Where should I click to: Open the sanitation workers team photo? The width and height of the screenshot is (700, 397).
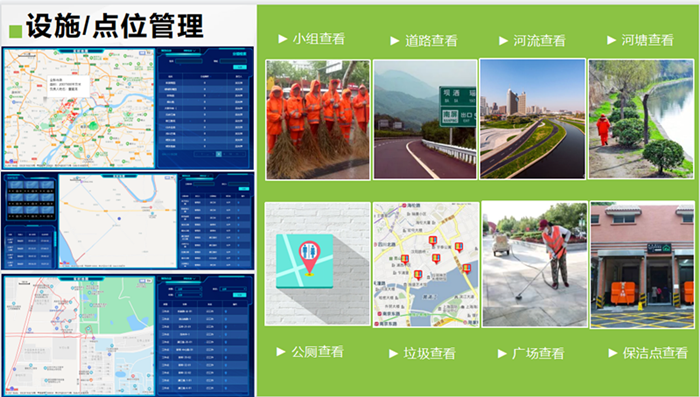click(318, 120)
